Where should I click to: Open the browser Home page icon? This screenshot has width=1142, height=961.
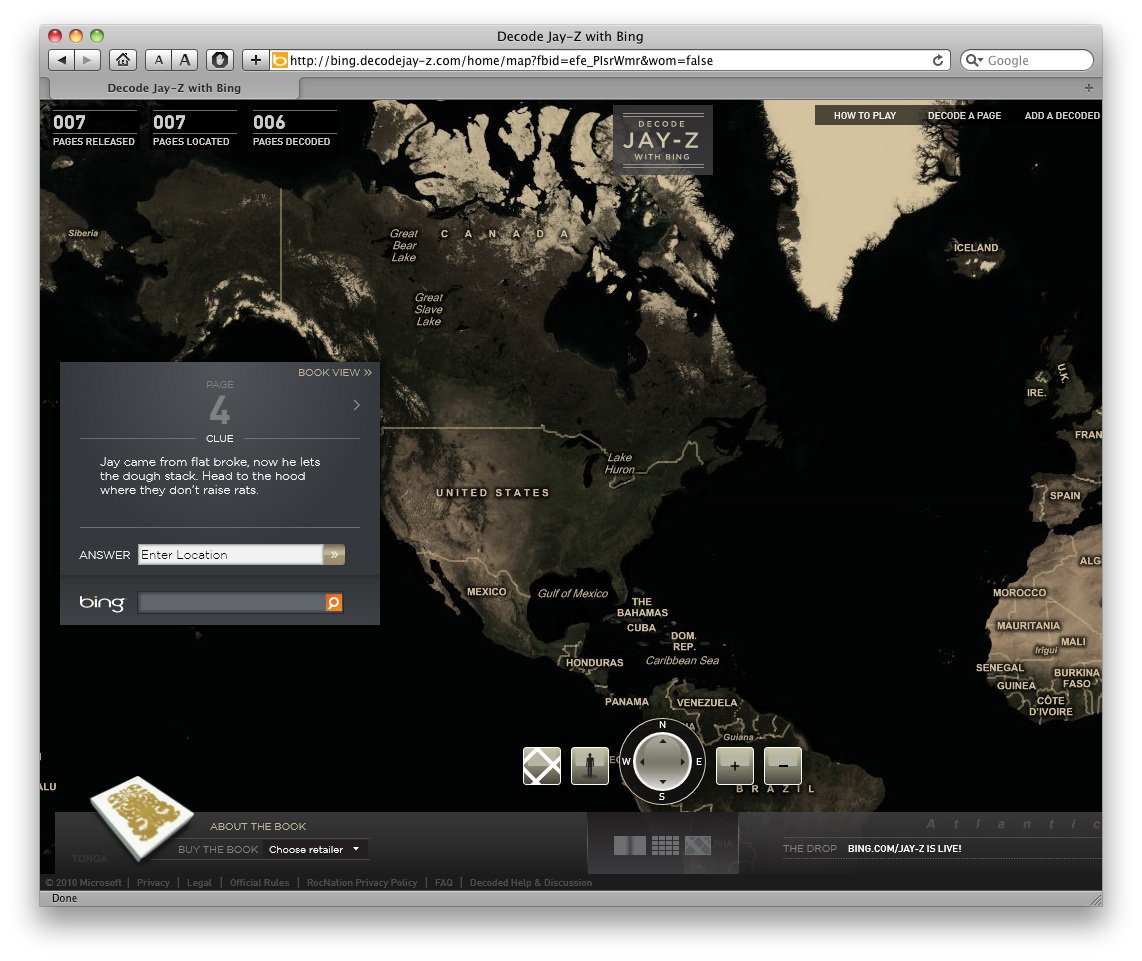click(x=122, y=60)
